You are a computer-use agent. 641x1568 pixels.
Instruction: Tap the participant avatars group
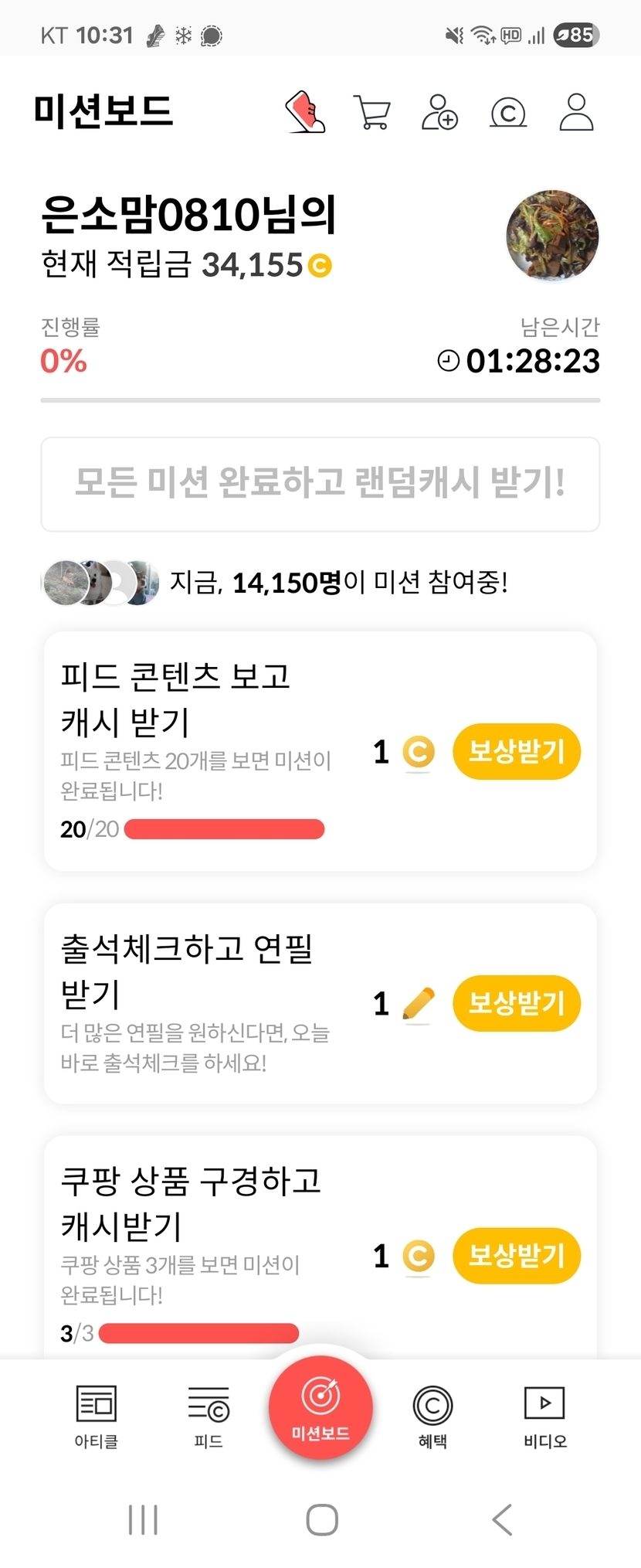(x=100, y=582)
